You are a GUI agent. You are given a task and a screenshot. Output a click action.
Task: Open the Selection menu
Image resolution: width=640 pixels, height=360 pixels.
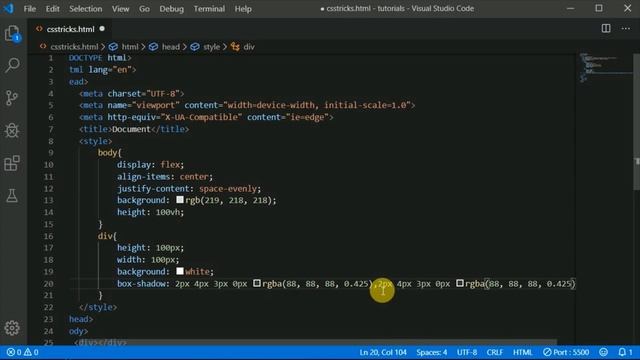86,9
